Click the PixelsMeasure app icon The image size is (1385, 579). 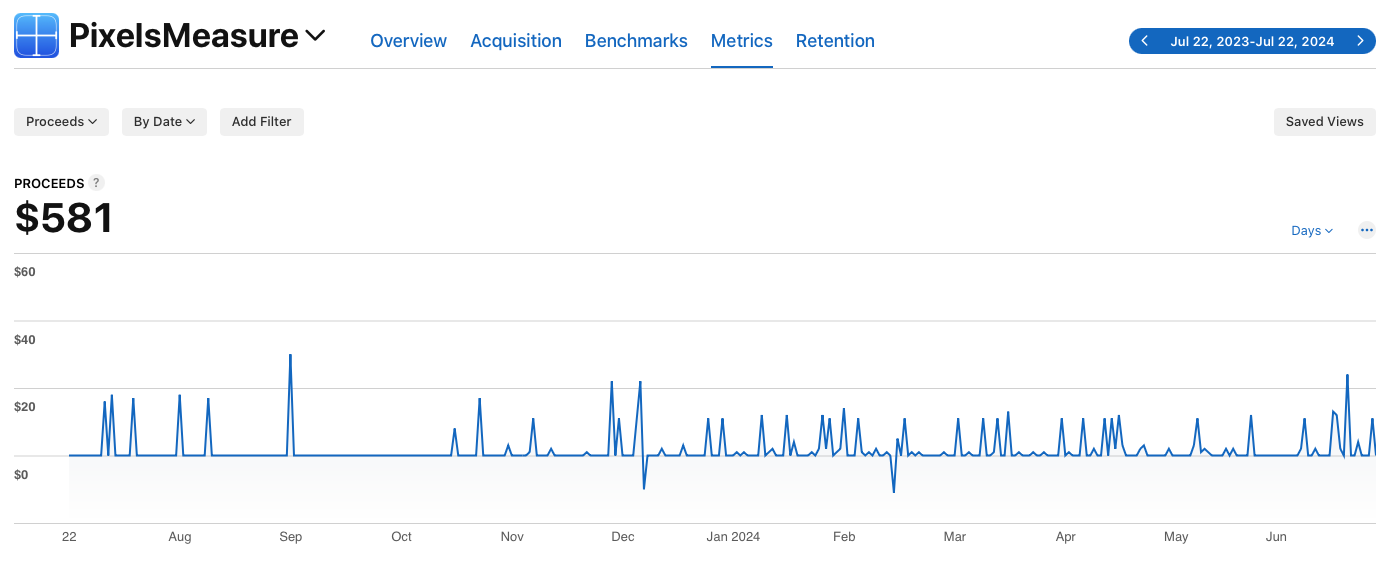[36, 36]
